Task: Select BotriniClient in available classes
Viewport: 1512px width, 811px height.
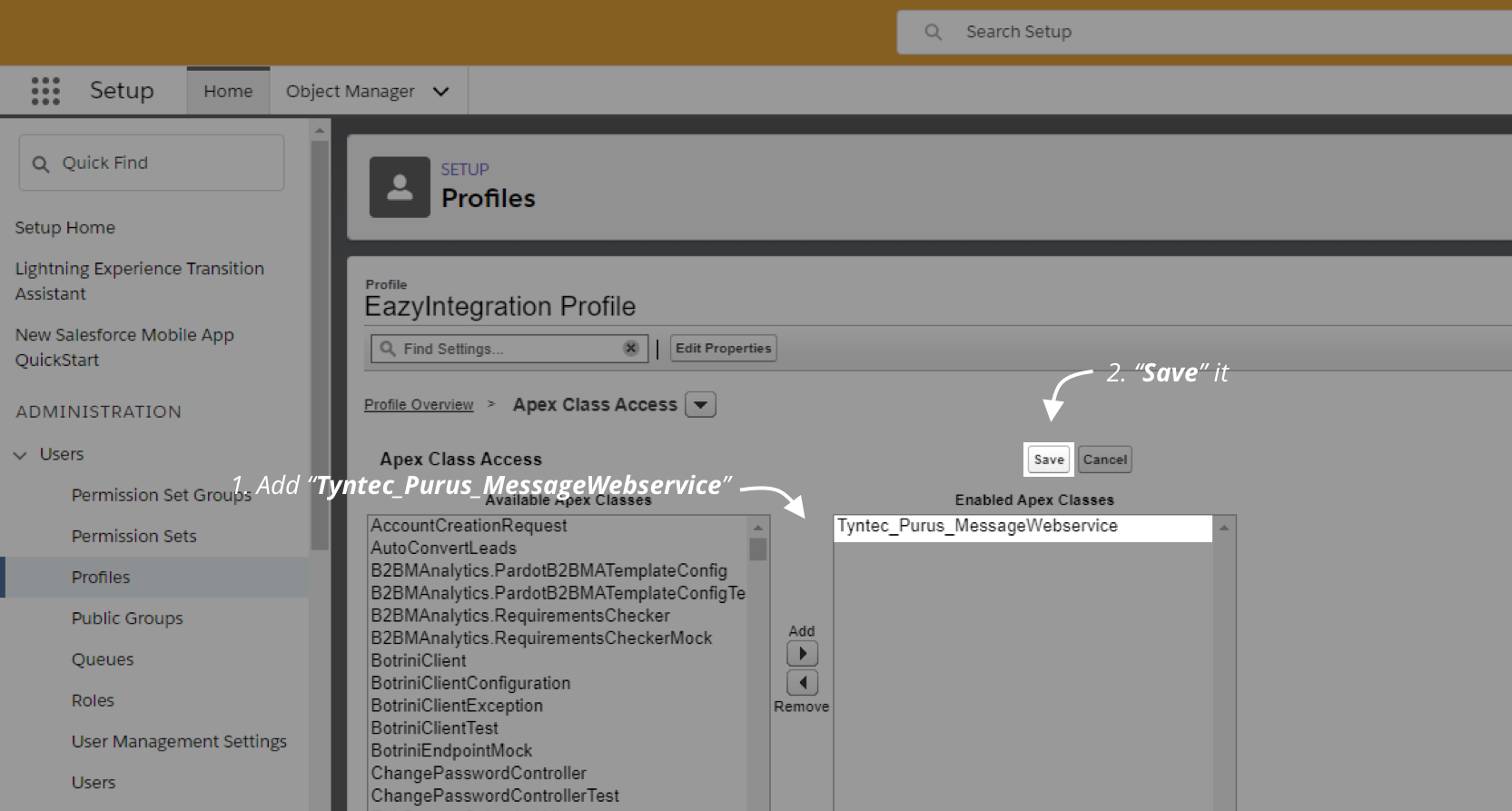Action: (419, 661)
